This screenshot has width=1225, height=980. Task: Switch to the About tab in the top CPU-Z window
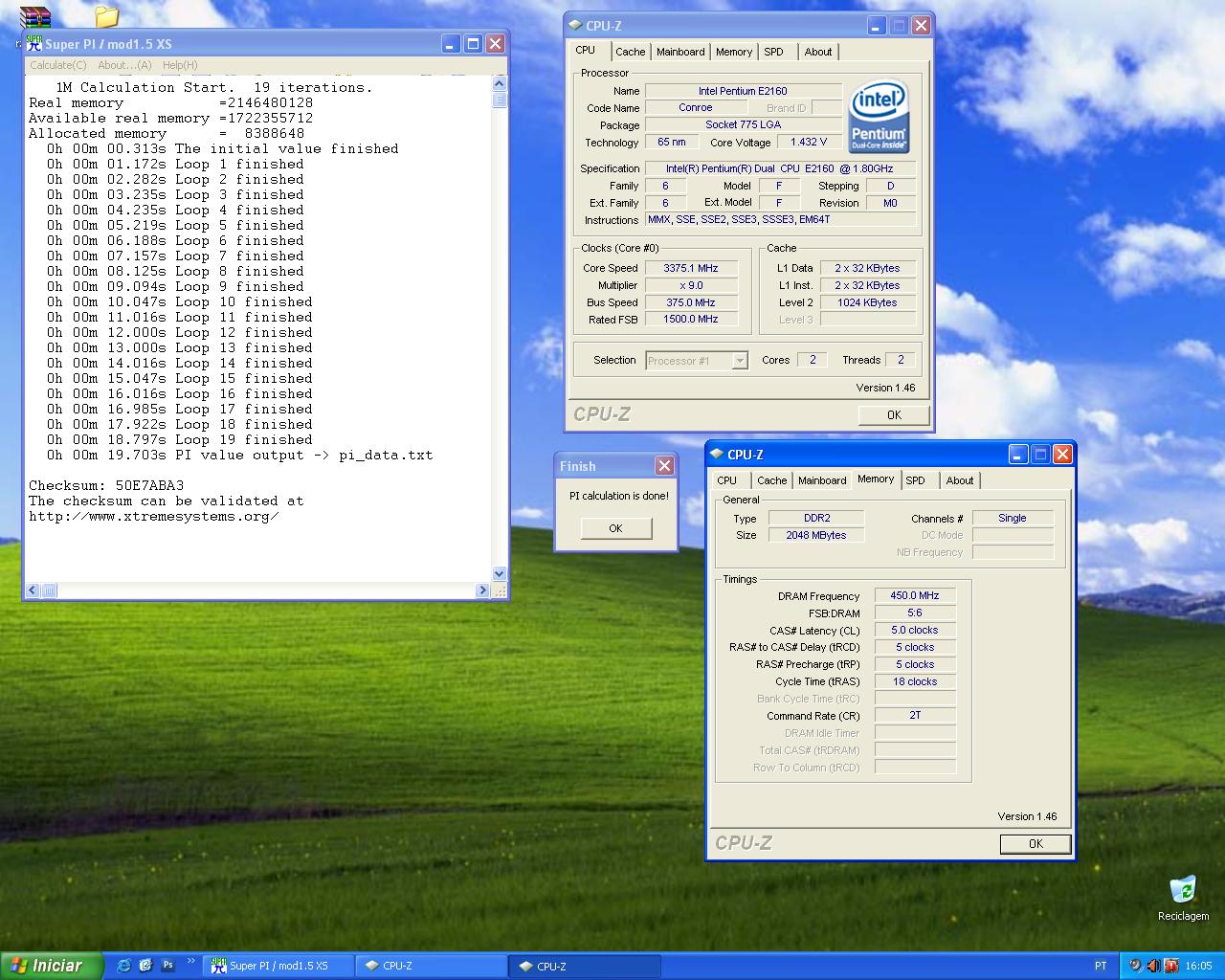coord(817,52)
